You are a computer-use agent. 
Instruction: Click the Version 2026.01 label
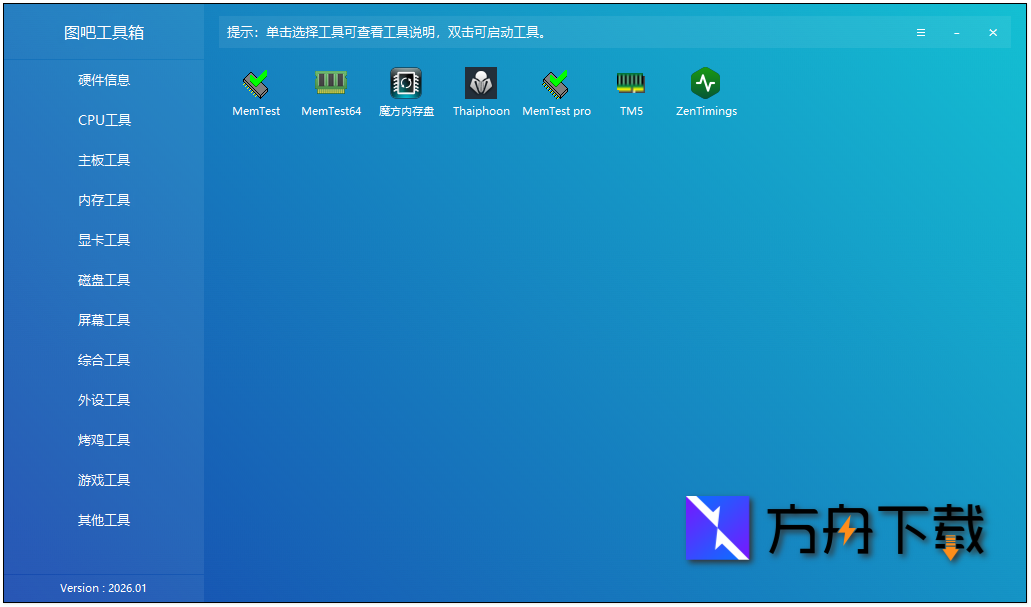coord(103,589)
